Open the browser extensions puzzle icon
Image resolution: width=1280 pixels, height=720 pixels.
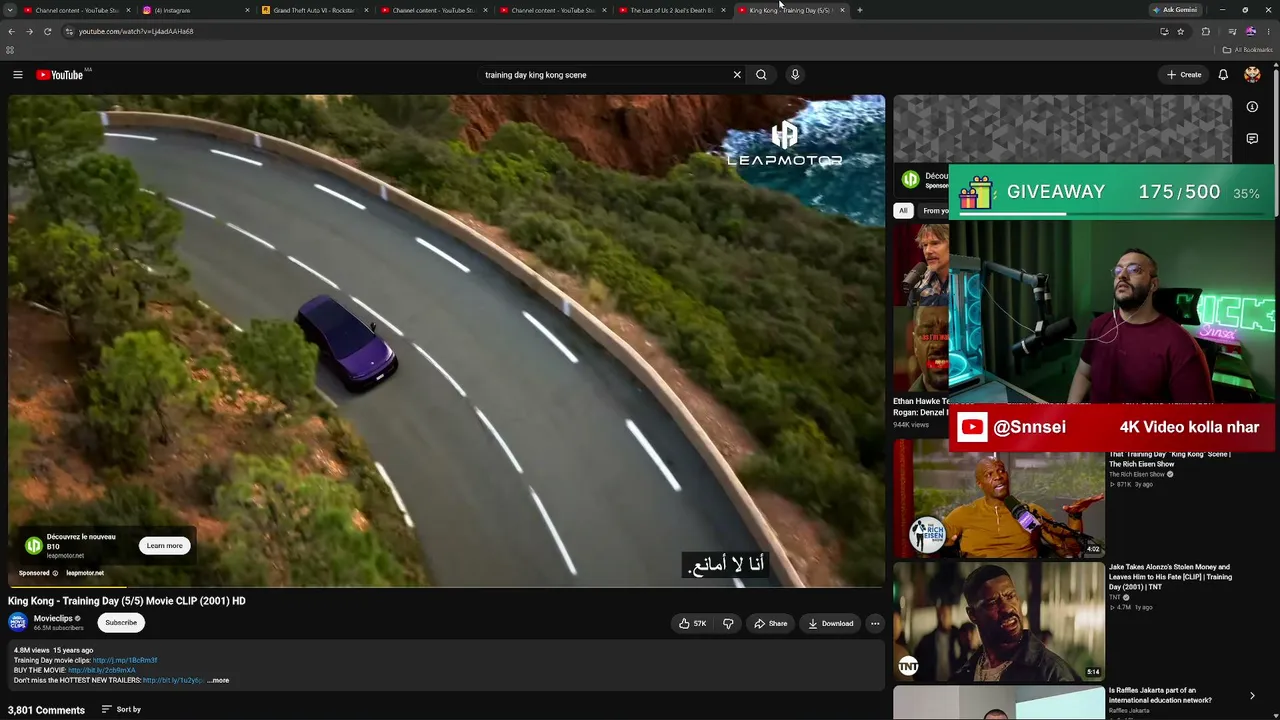coord(1205,31)
